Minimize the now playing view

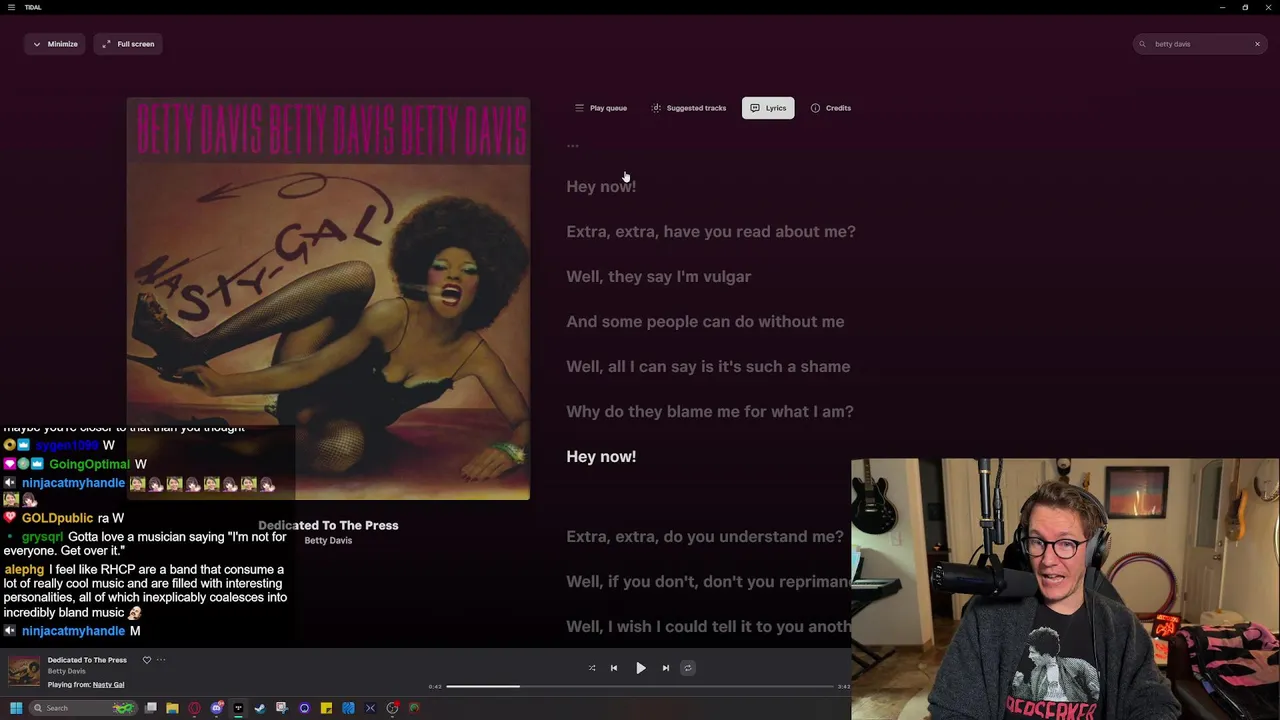55,44
